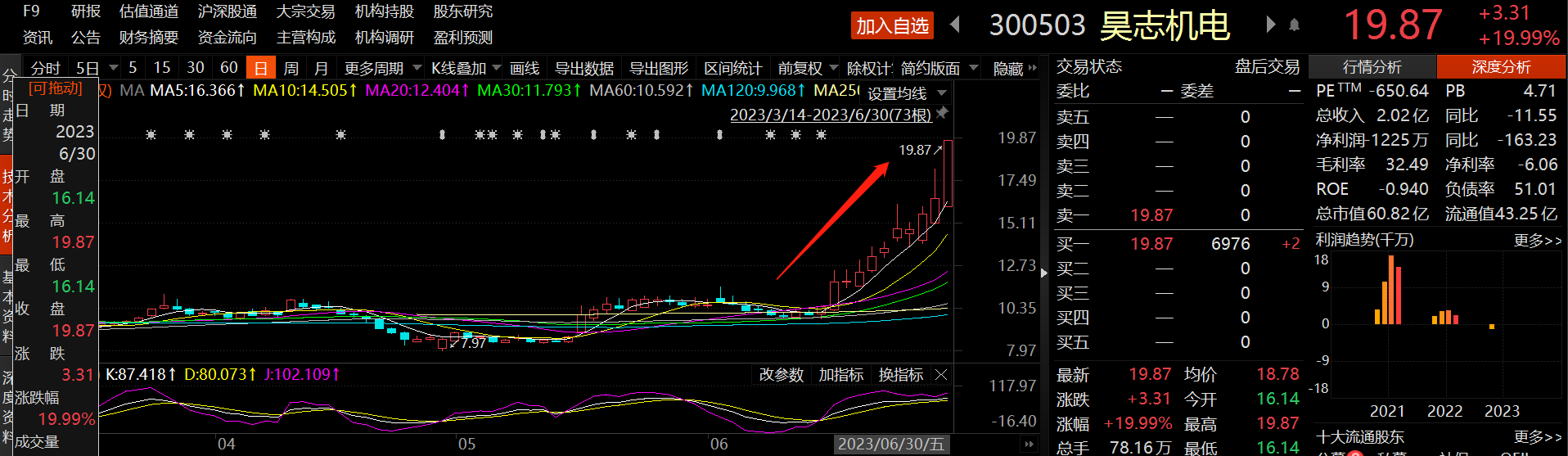The image size is (1568, 456).
Task: Click 换指标 to change indicator
Action: 901,375
